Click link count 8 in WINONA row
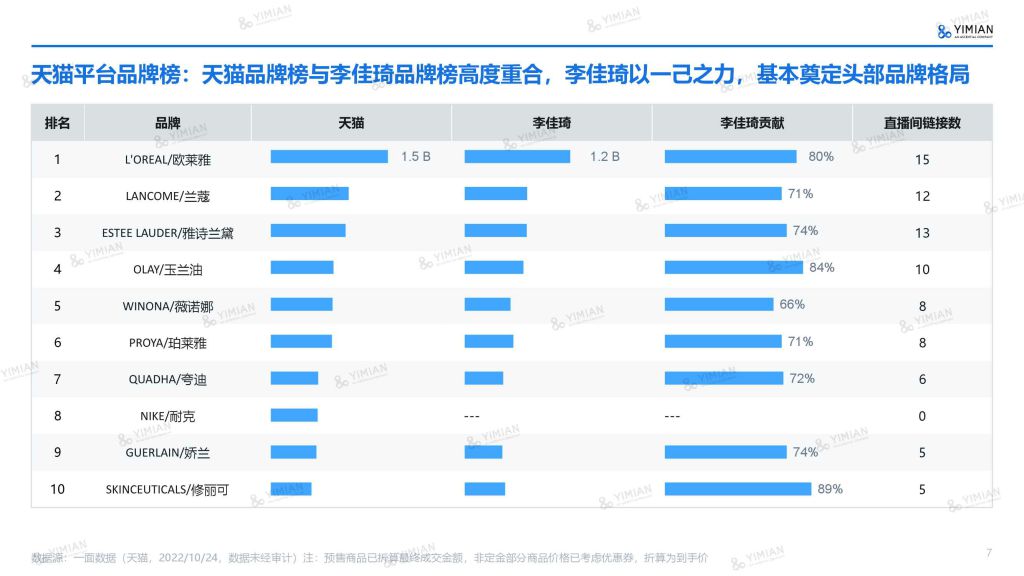This screenshot has width=1024, height=576. tap(922, 306)
